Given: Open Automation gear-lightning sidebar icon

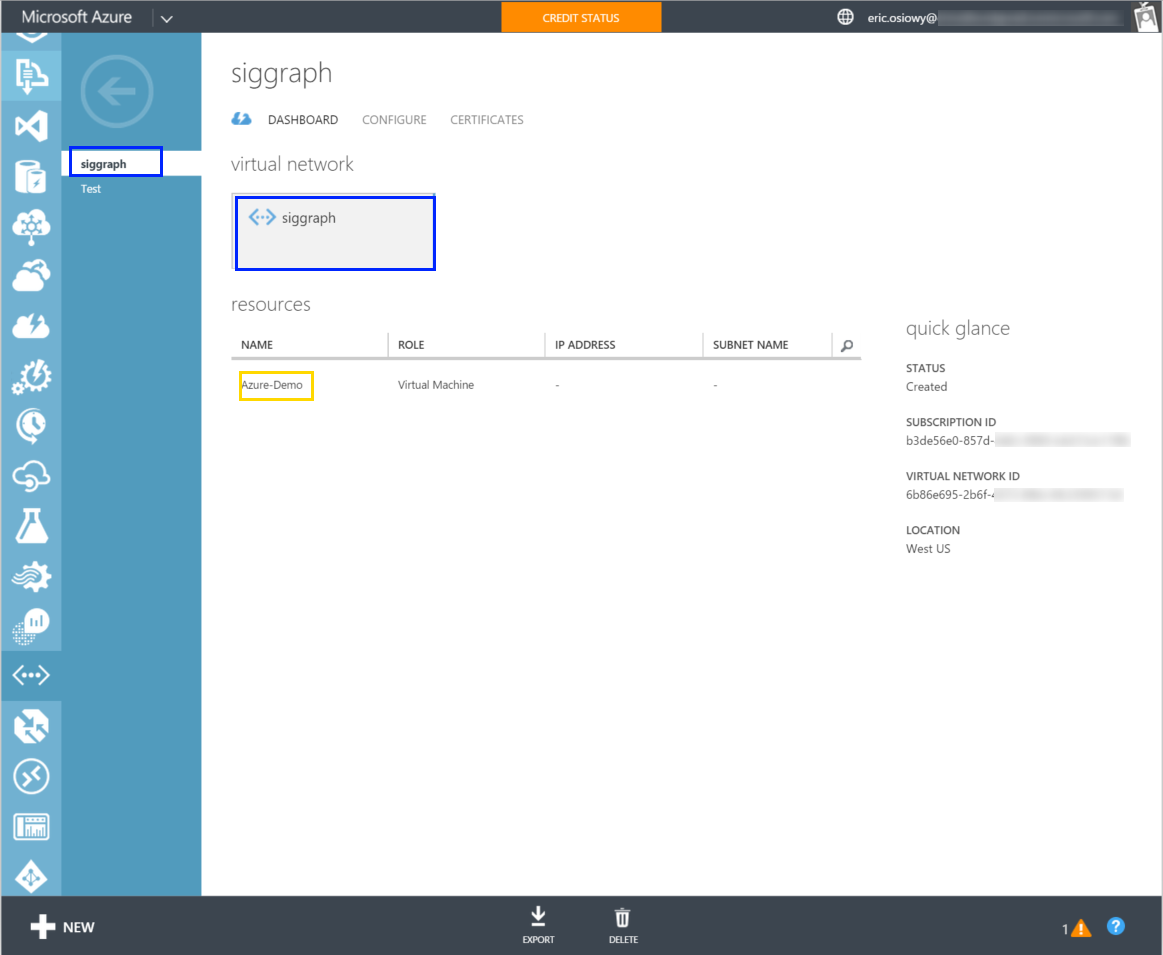Looking at the screenshot, I should pyautogui.click(x=31, y=376).
